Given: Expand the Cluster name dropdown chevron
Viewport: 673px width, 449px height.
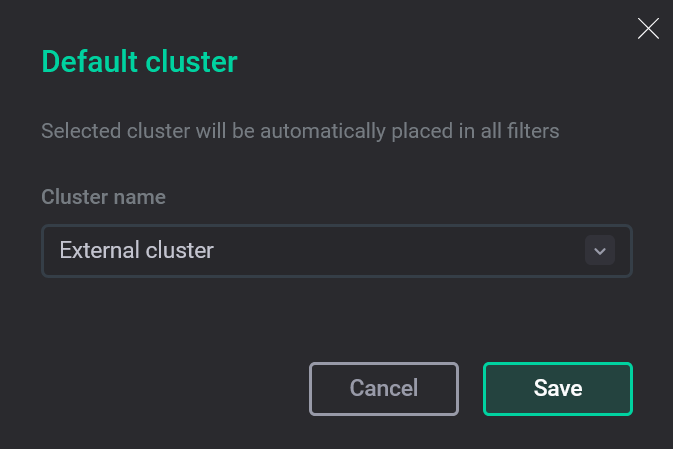Looking at the screenshot, I should [599, 251].
